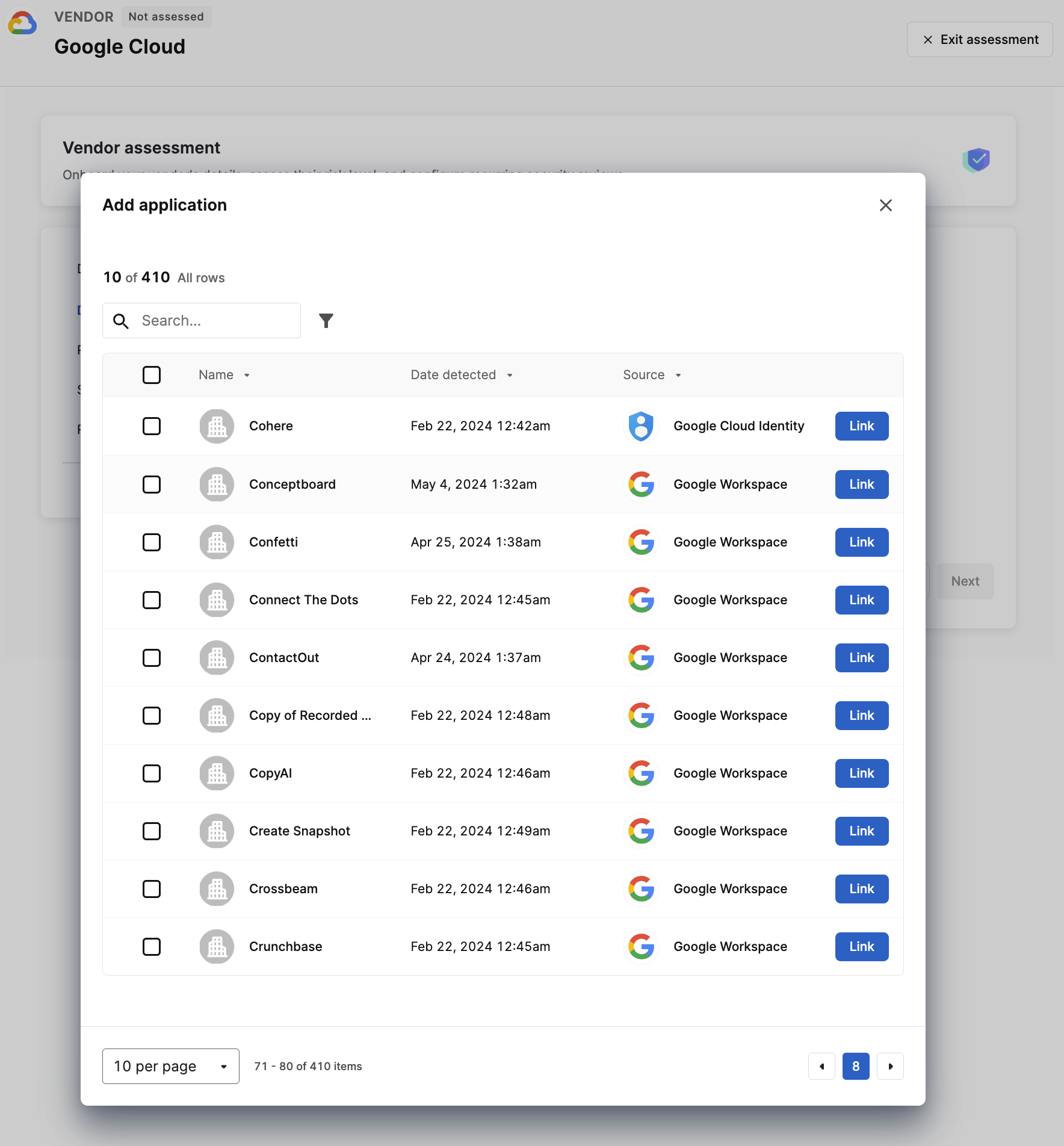Screen dimensions: 1064x1146
Task: Link the Copy of Recorded application
Action: [x=862, y=716]
